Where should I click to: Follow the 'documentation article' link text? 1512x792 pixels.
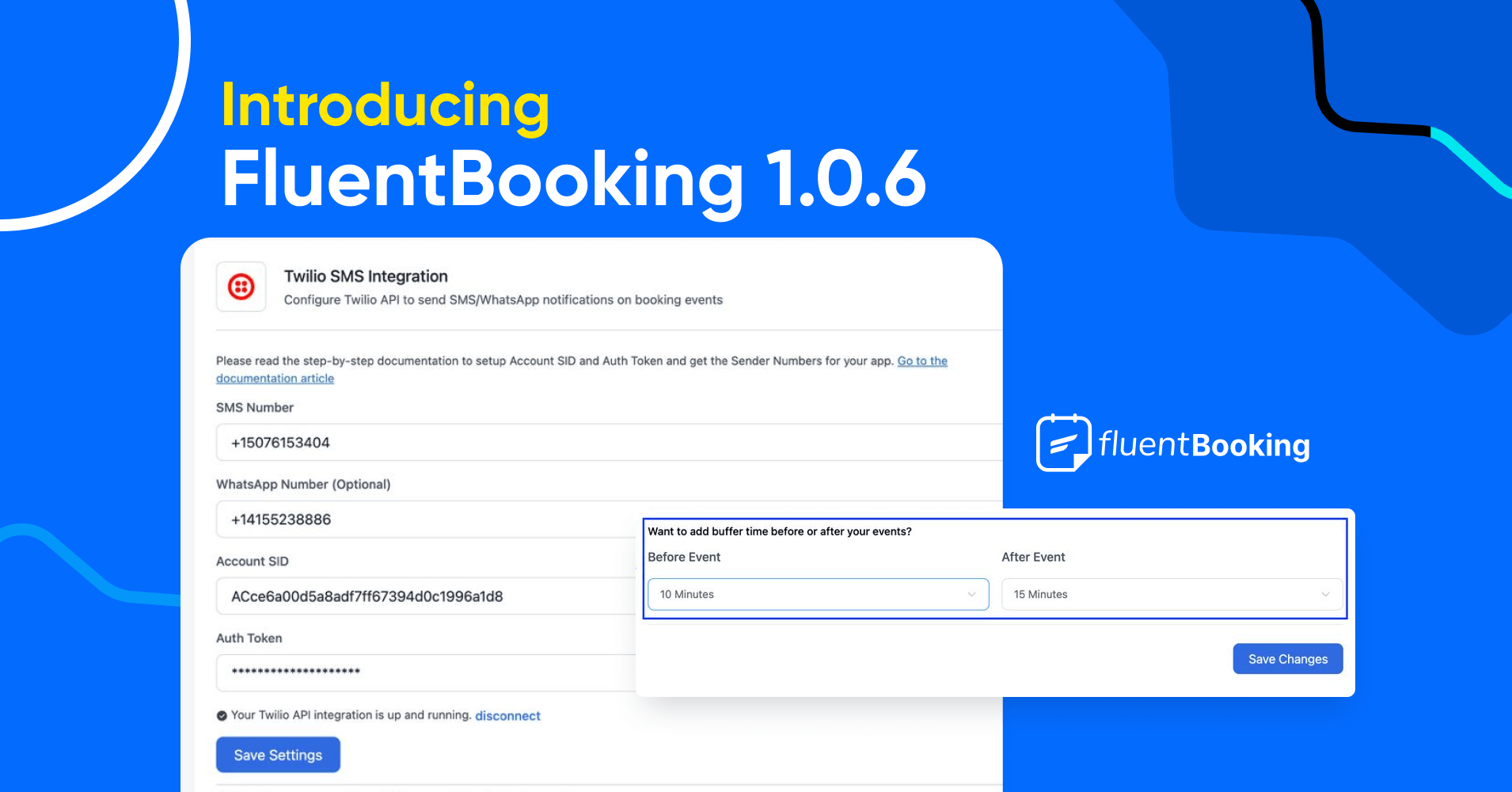[275, 379]
